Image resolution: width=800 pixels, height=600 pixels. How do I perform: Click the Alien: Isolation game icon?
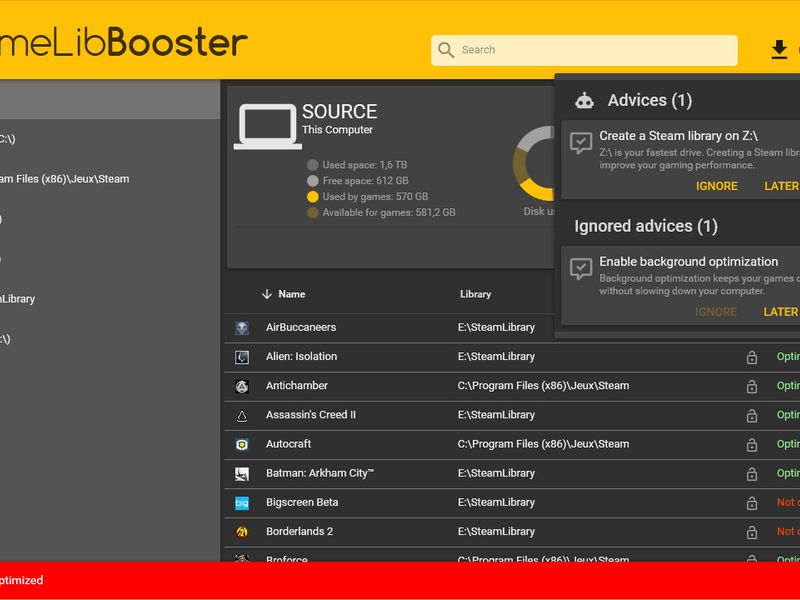tap(242, 357)
